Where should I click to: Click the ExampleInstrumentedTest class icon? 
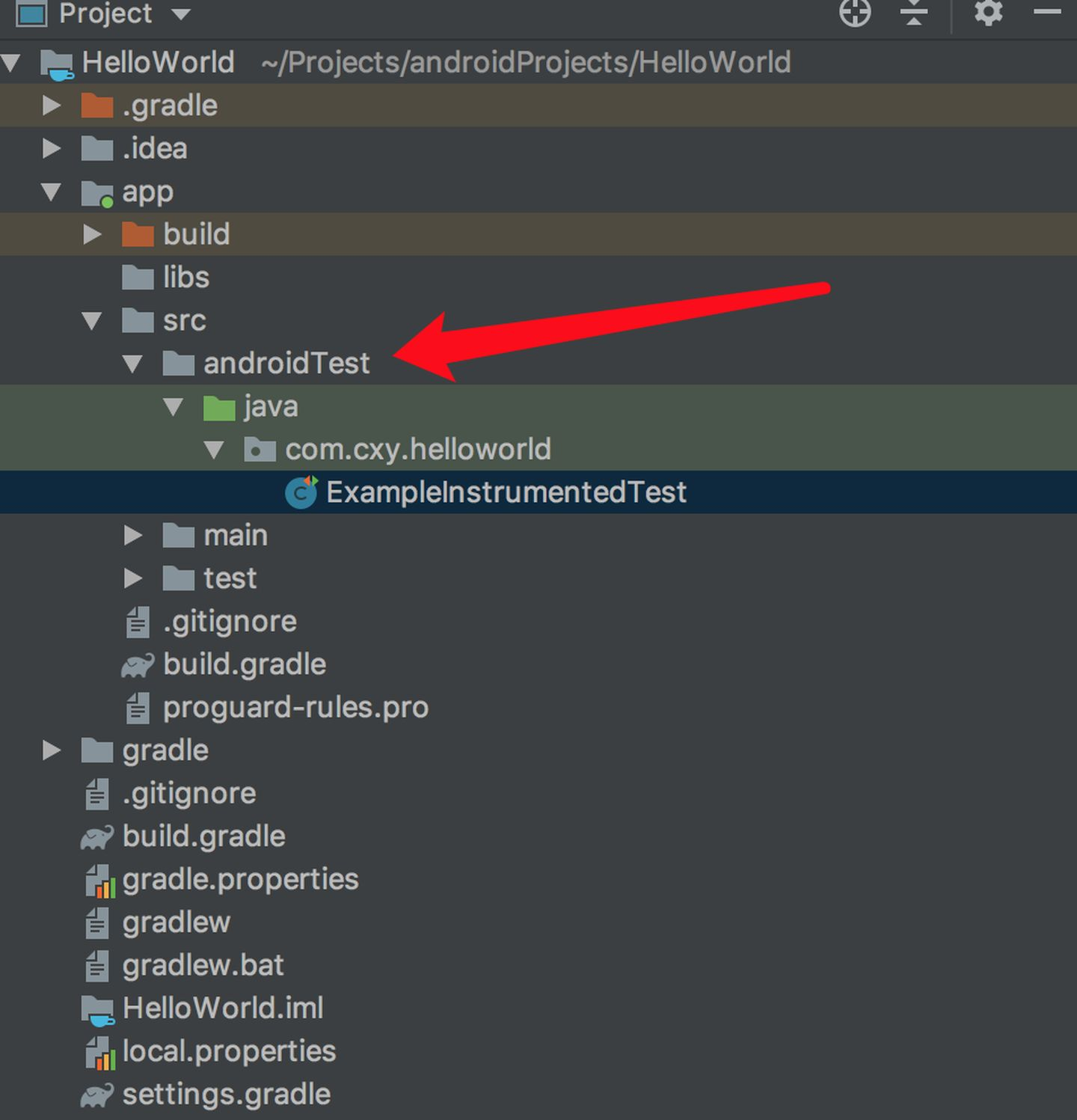pyautogui.click(x=301, y=492)
